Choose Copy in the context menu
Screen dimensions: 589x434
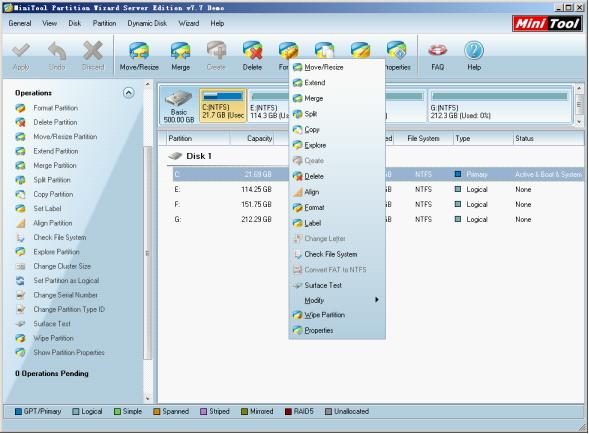337,130
